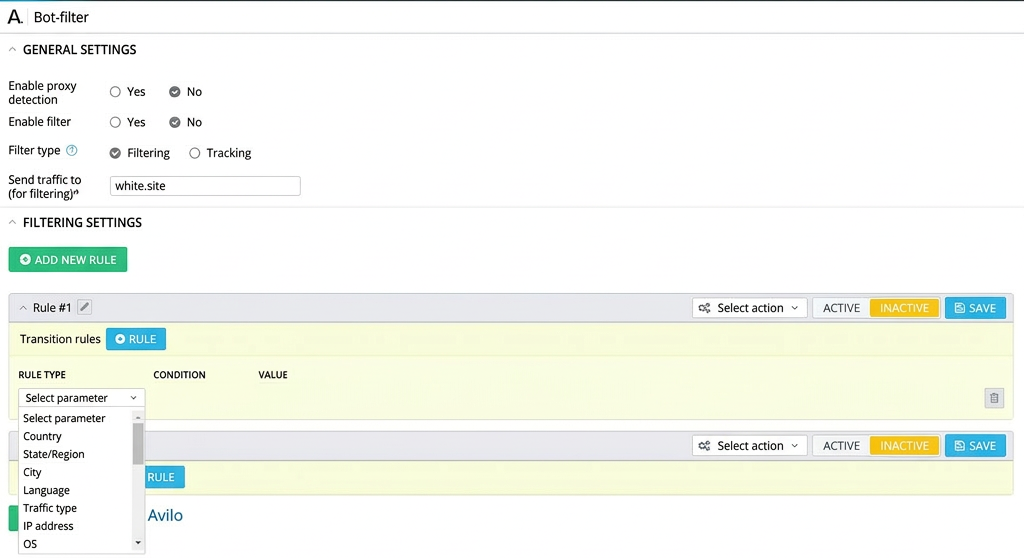Choose Traffic type from parameter list
This screenshot has height=558, width=1024.
pyautogui.click(x=50, y=508)
